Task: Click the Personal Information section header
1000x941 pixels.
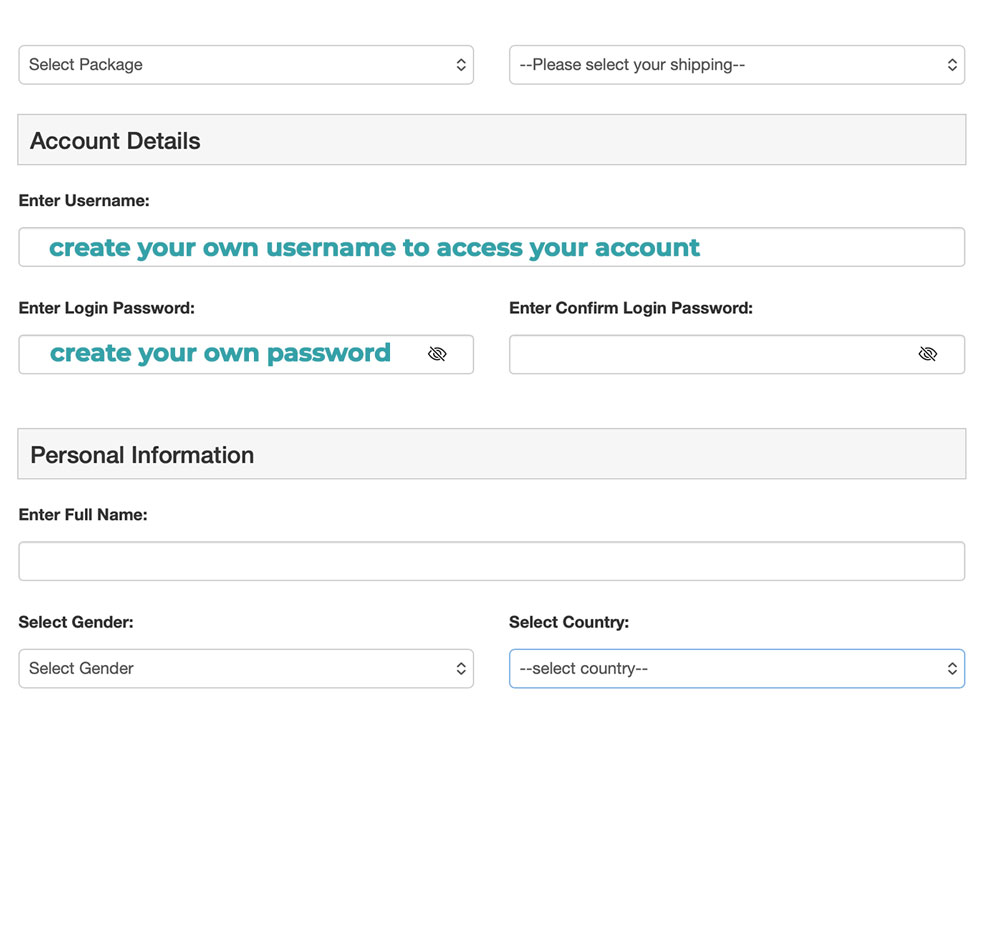Action: pos(492,454)
